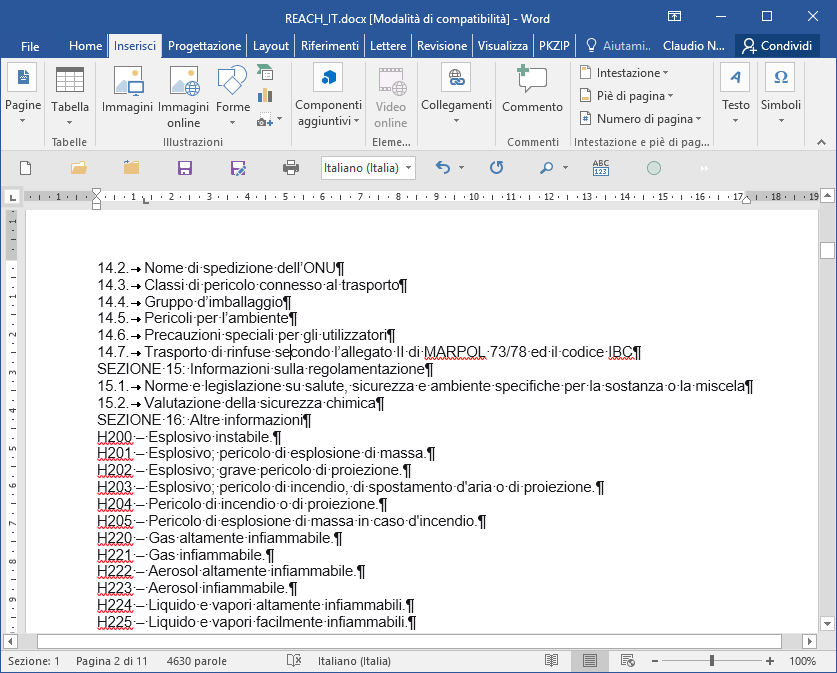Click the print icon in quick toolbar

291,169
